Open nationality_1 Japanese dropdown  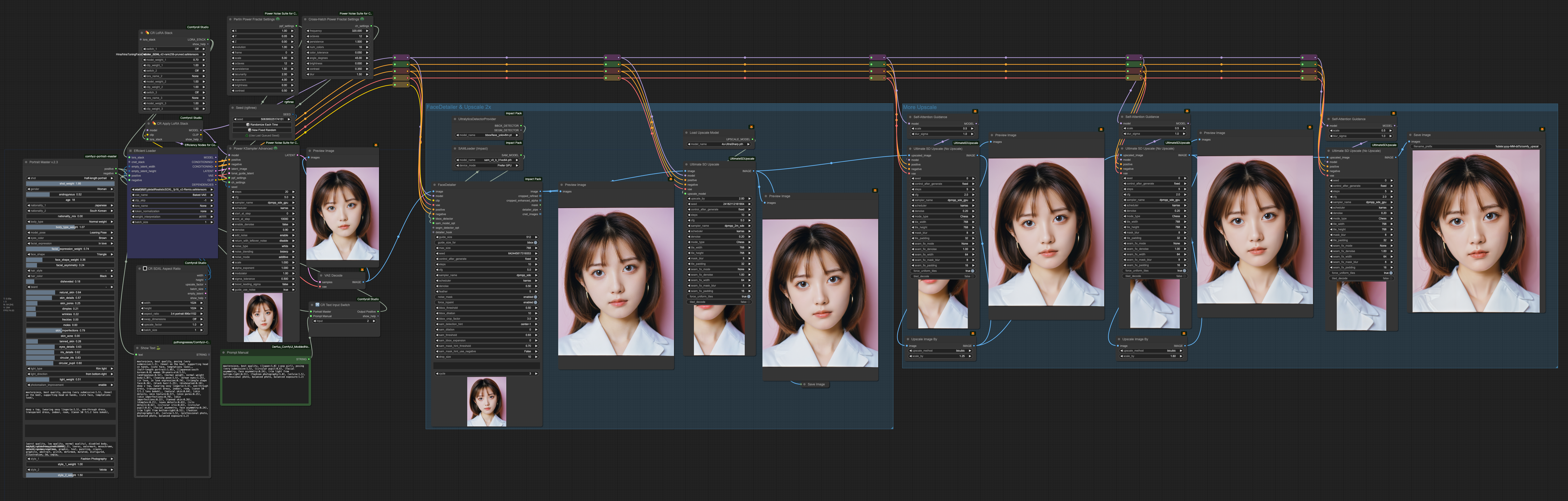point(70,206)
